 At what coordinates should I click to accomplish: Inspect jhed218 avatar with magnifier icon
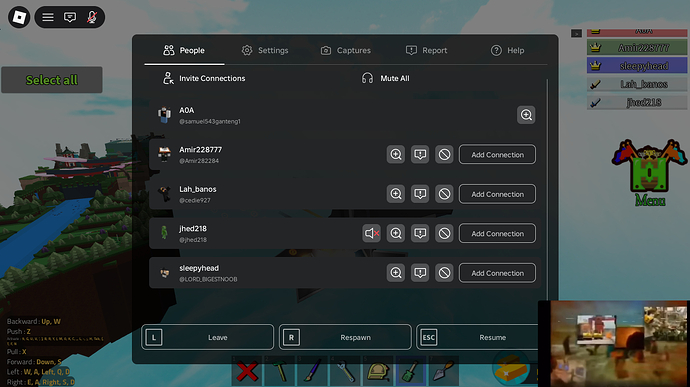pyautogui.click(x=396, y=233)
